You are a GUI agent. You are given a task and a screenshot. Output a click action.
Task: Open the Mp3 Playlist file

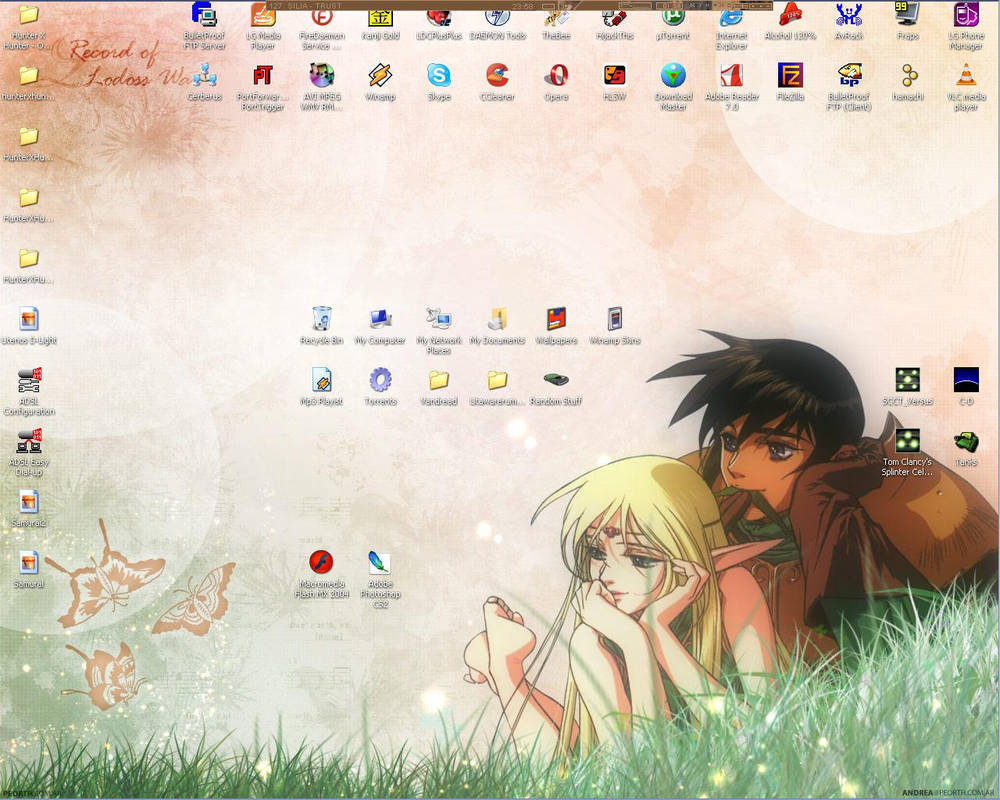click(321, 380)
